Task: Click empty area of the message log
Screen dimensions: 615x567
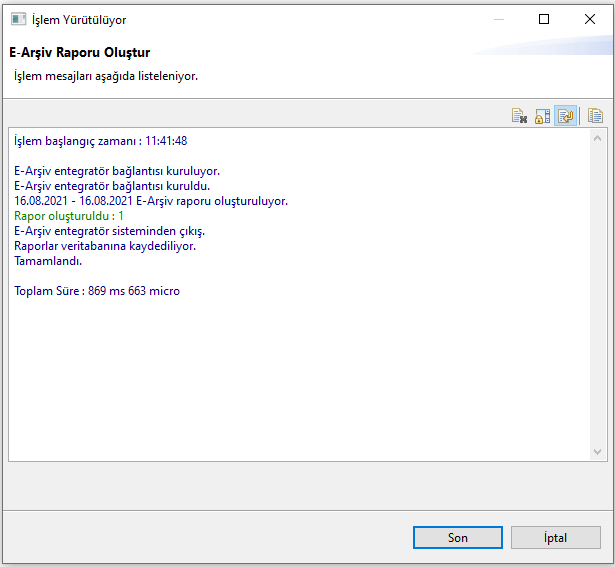Action: pyautogui.click(x=300, y=390)
